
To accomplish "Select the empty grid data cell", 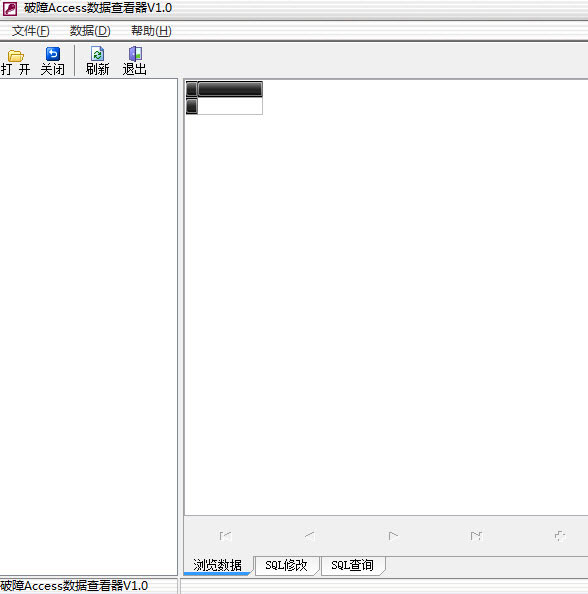I will pos(230,106).
